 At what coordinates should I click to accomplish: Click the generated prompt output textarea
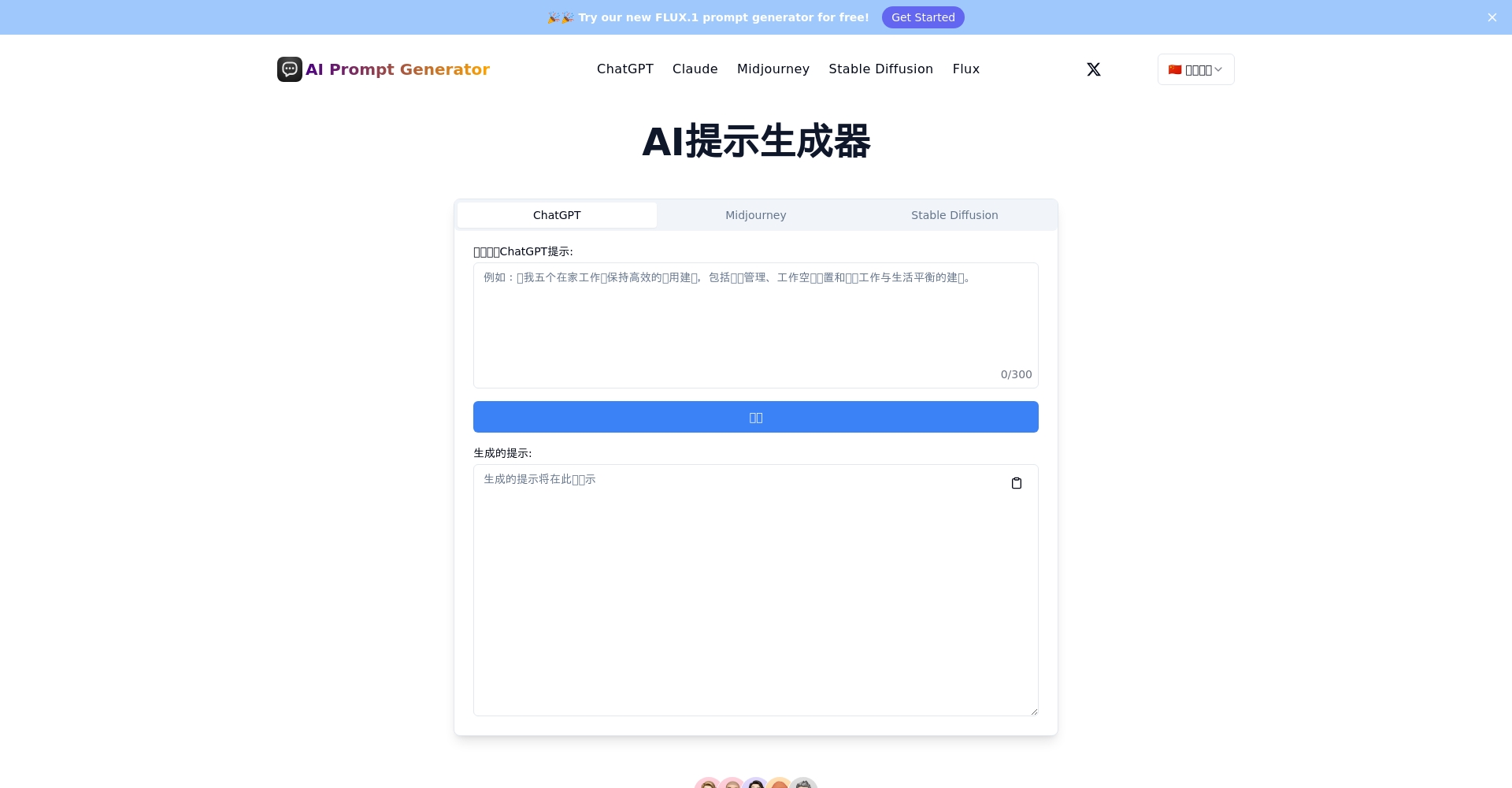[756, 590]
